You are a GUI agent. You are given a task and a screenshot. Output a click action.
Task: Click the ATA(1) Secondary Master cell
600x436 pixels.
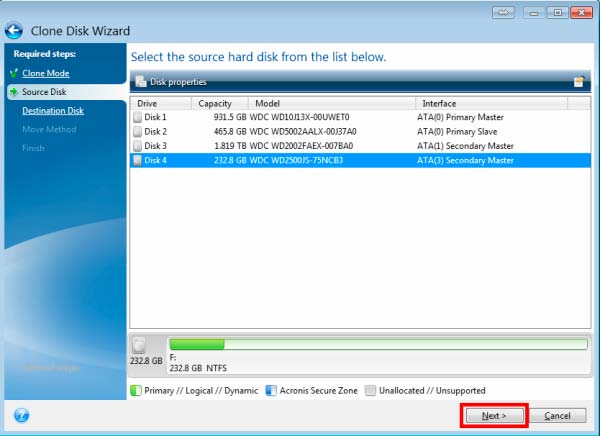tap(465, 146)
